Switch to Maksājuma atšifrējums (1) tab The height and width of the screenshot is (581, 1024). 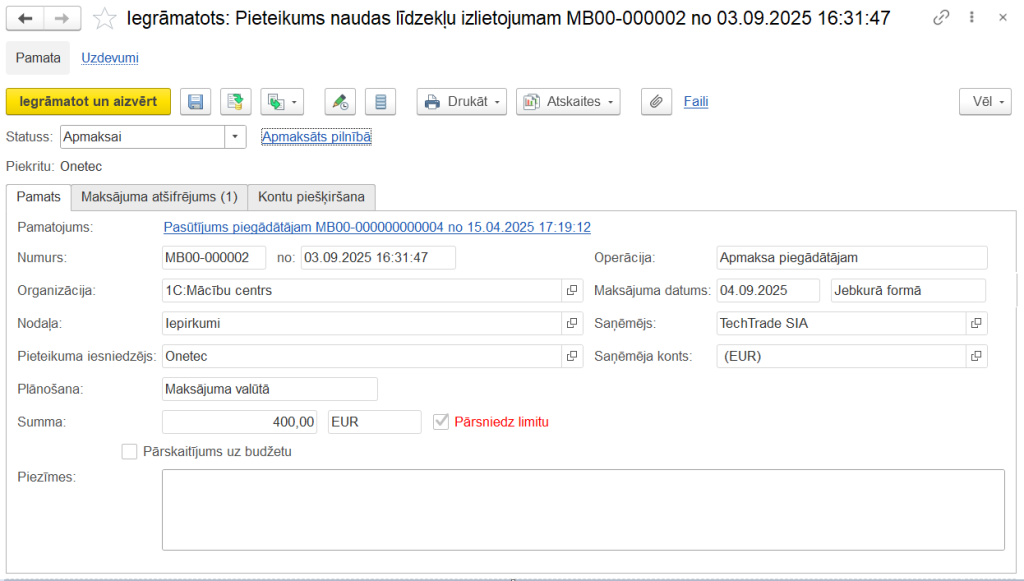(x=159, y=196)
